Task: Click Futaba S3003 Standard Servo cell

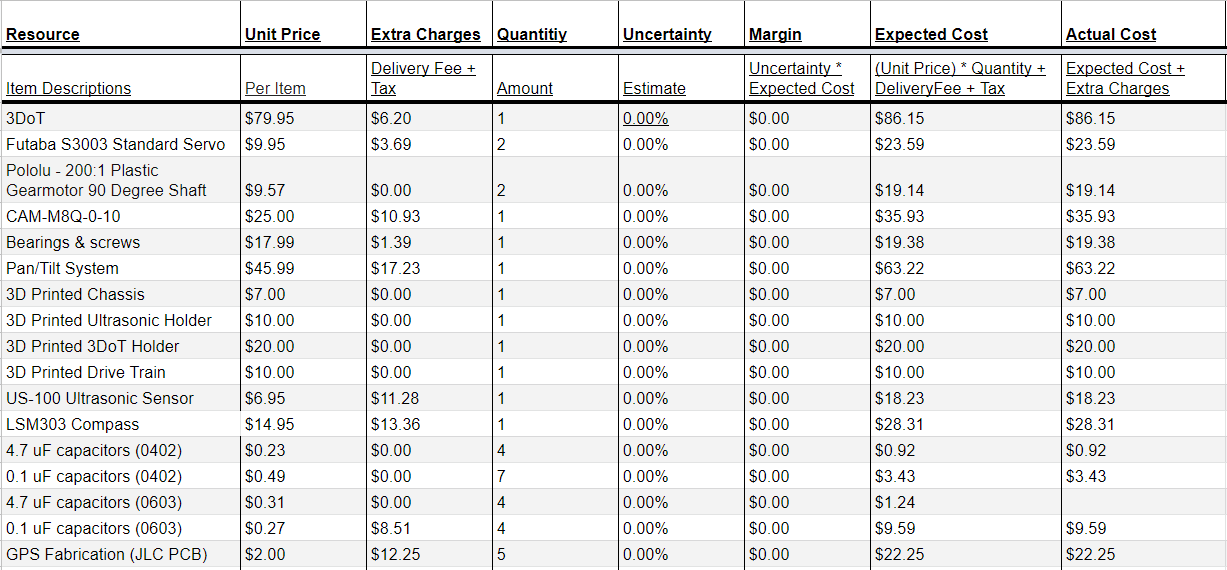Action: (x=121, y=144)
